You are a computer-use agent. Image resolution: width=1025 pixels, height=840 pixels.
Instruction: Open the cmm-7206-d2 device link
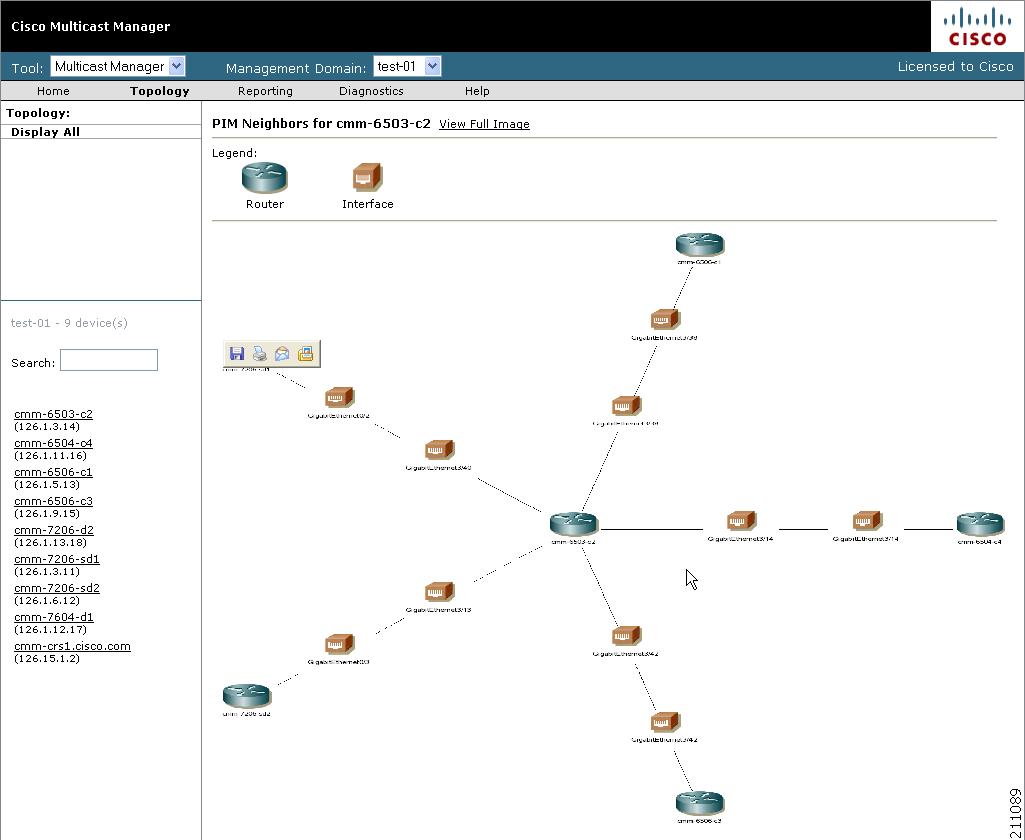click(x=54, y=530)
